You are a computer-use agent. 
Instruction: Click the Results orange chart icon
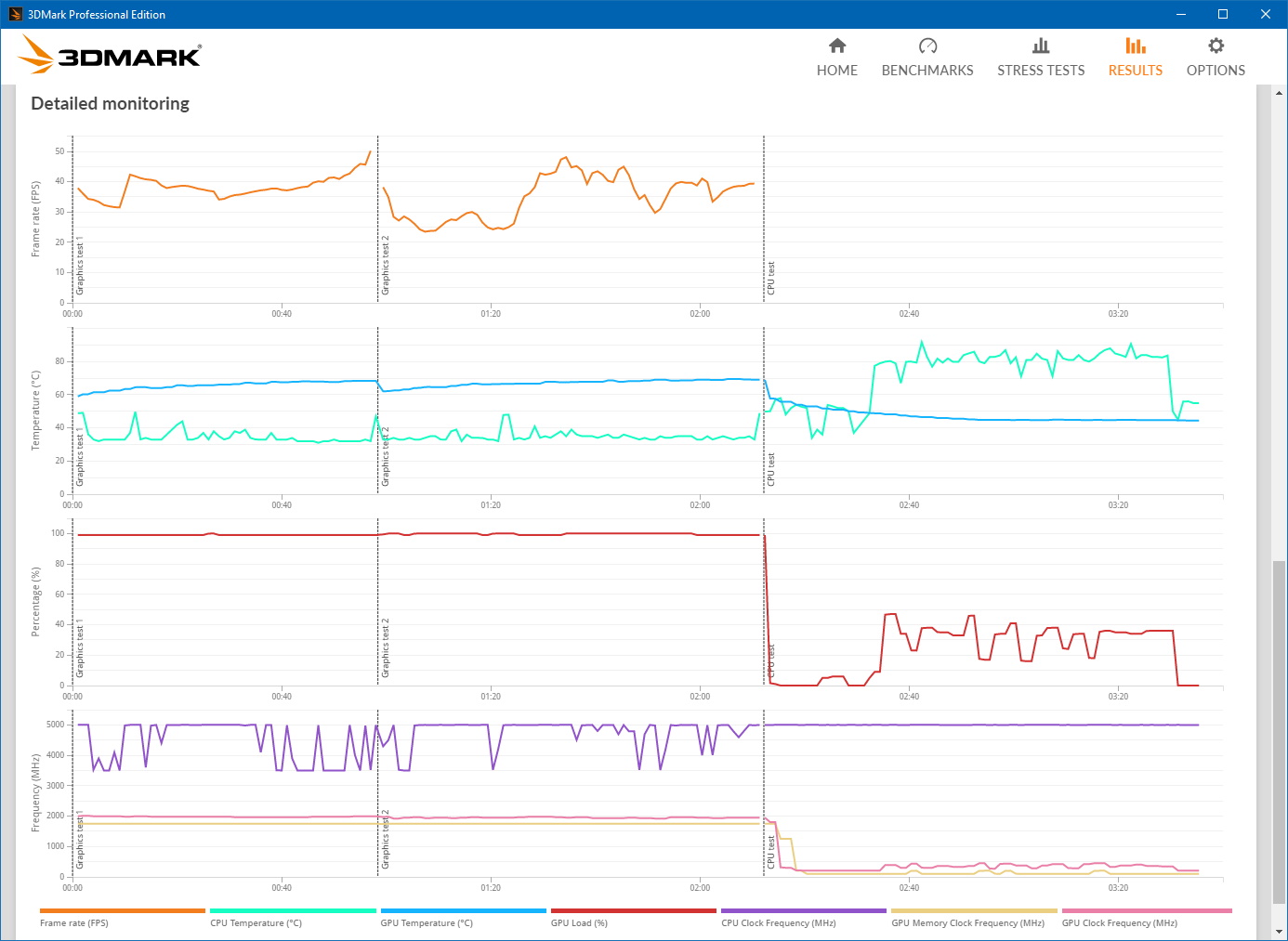coord(1135,46)
